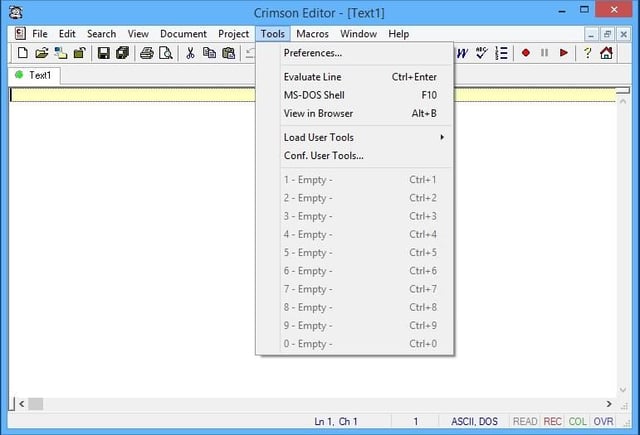Screen dimensions: 640x435
Task: Toggle COL column mode indicator
Action: point(578,421)
